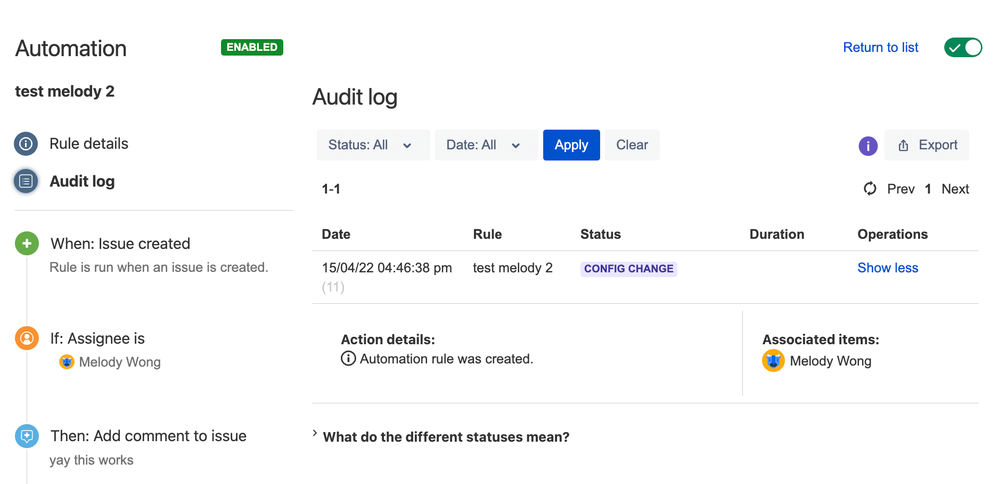The width and height of the screenshot is (999, 484).
Task: Click Melody Wong avatar under Associated items
Action: point(773,361)
